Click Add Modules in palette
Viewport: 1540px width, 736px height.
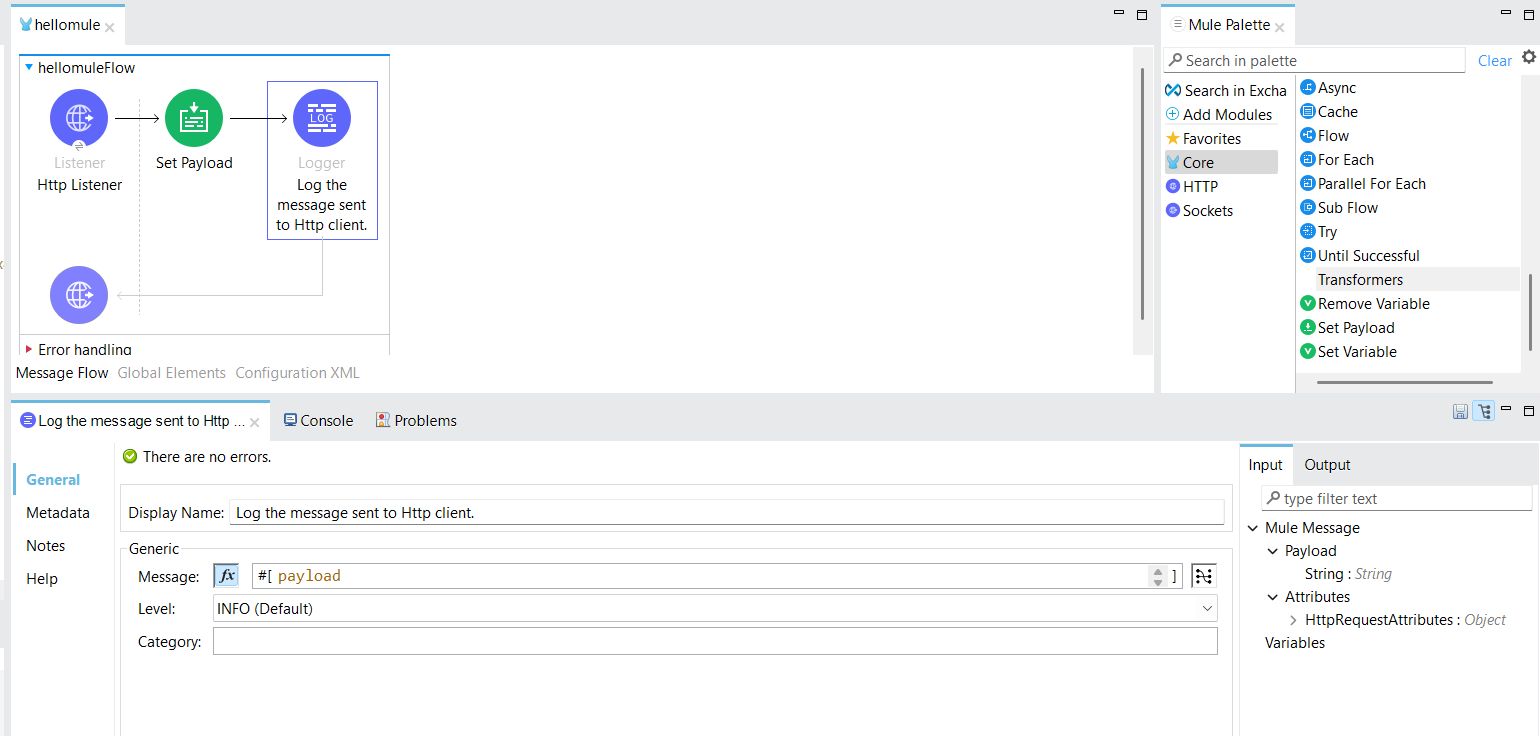[x=1220, y=114]
